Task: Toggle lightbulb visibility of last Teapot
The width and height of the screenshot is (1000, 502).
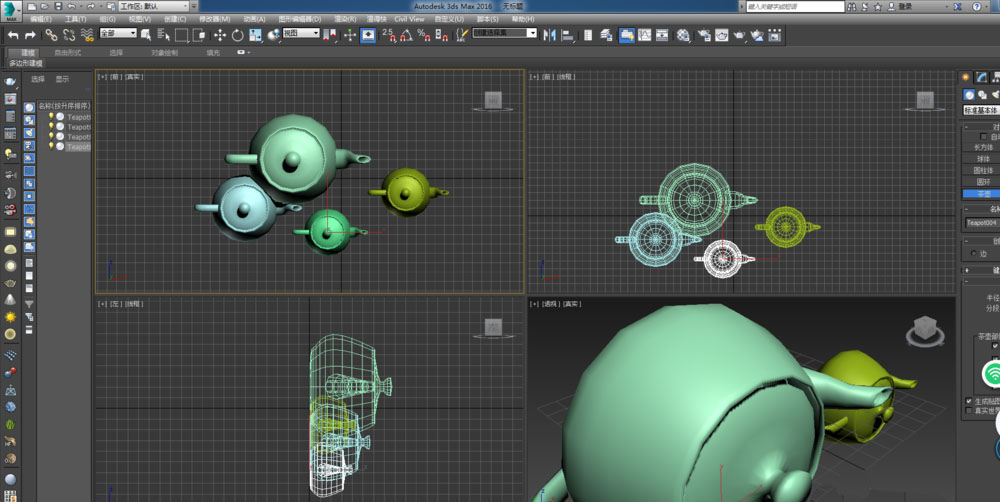Action: click(52, 146)
